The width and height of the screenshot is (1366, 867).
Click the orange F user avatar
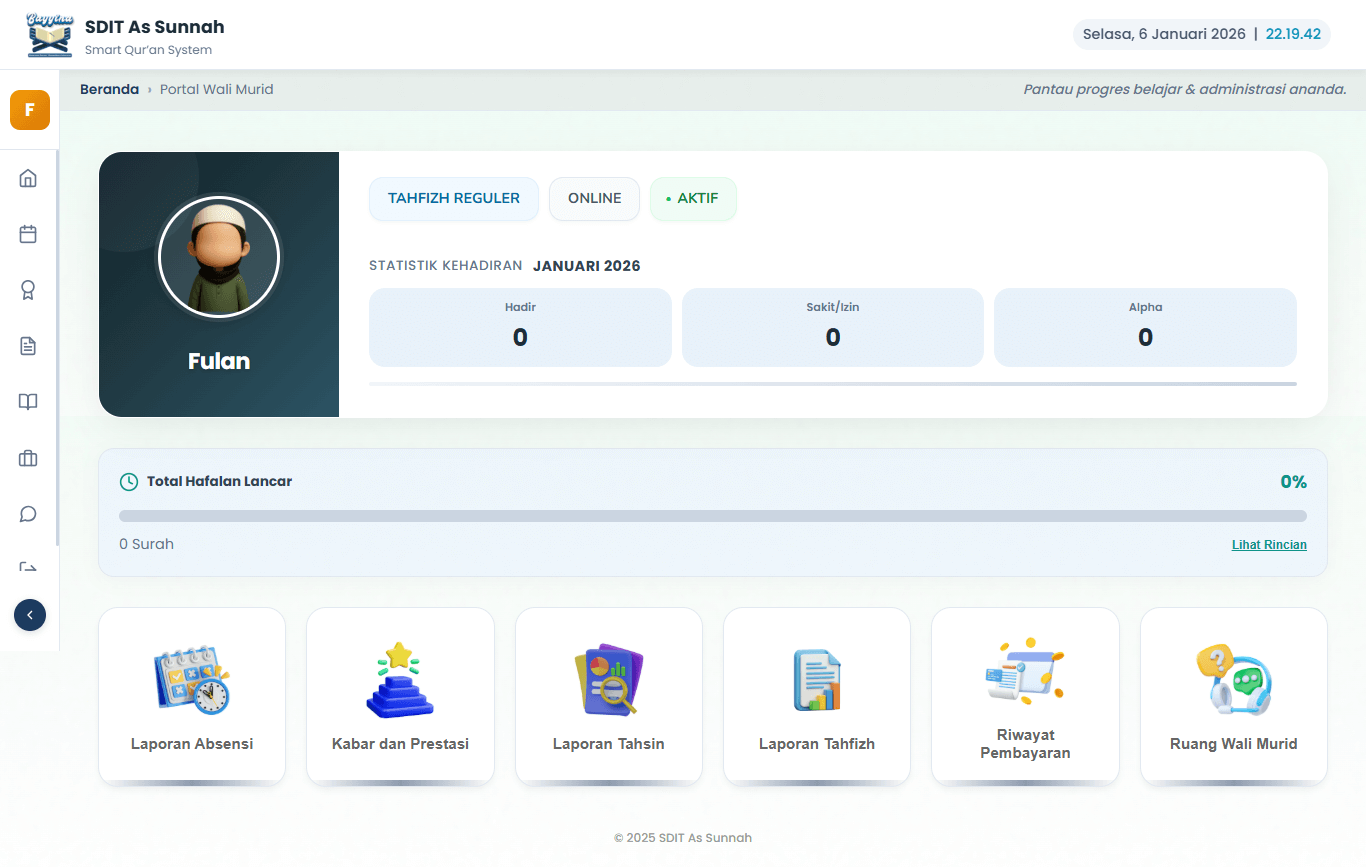pos(30,110)
